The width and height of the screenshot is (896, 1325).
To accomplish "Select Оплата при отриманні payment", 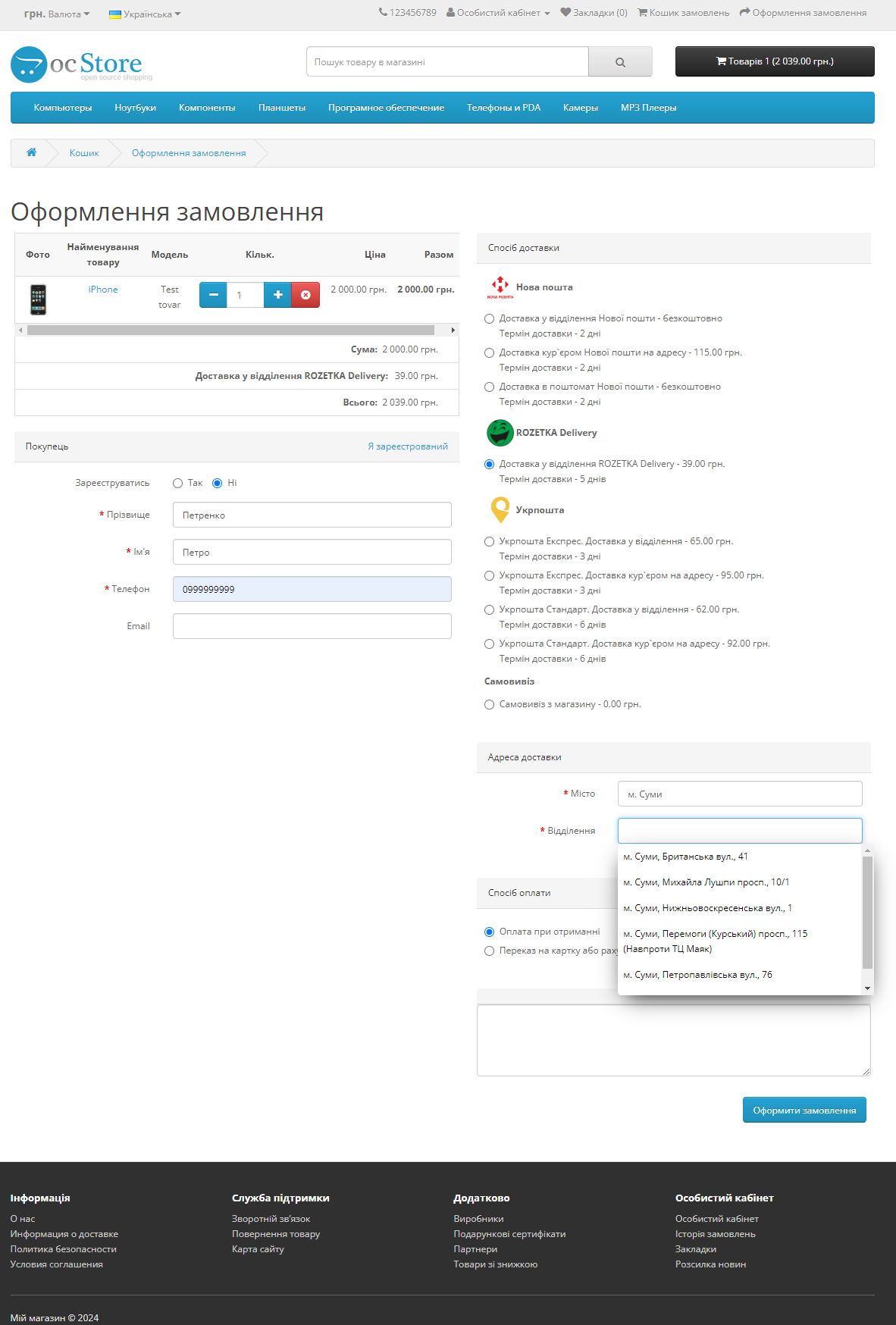I will click(x=490, y=932).
